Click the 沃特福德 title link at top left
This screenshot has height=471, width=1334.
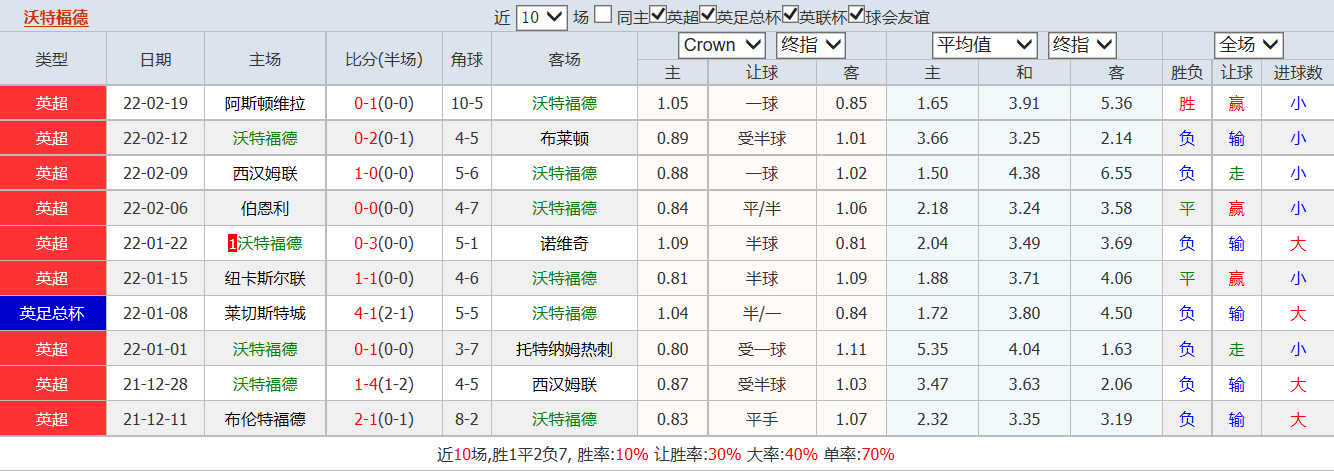click(x=56, y=17)
